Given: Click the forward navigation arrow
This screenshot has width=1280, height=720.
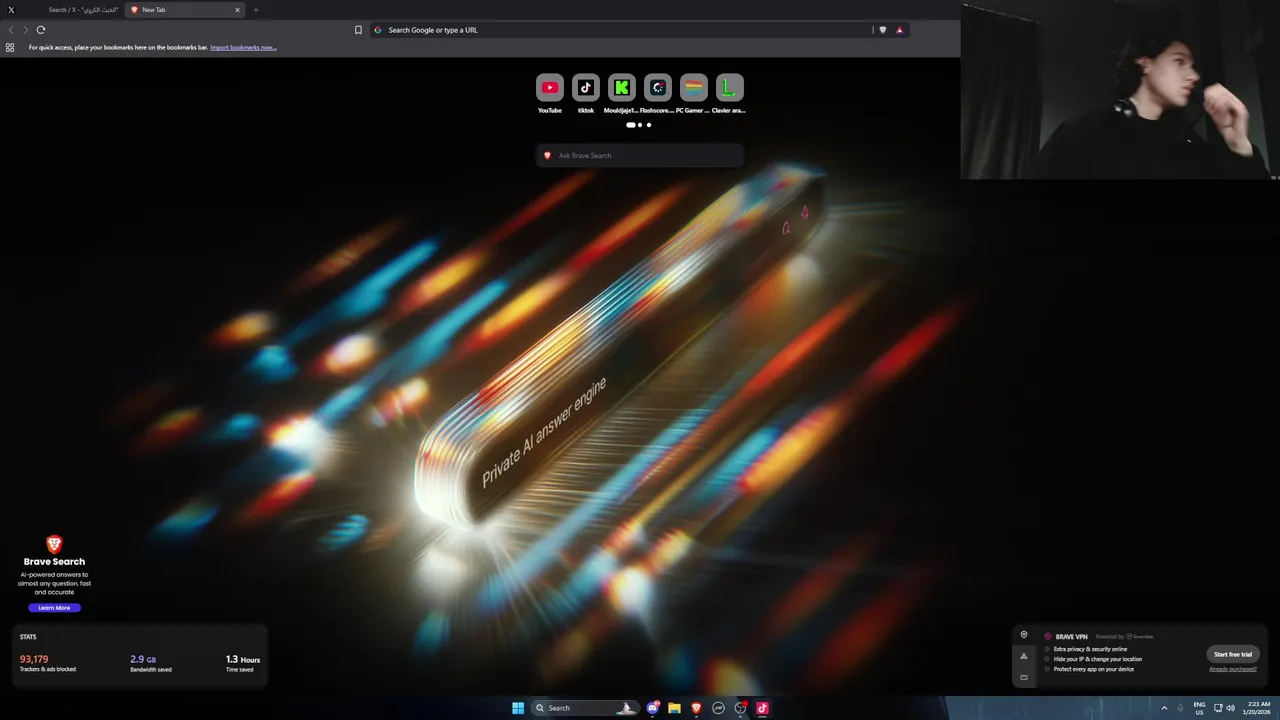Looking at the screenshot, I should [25, 30].
